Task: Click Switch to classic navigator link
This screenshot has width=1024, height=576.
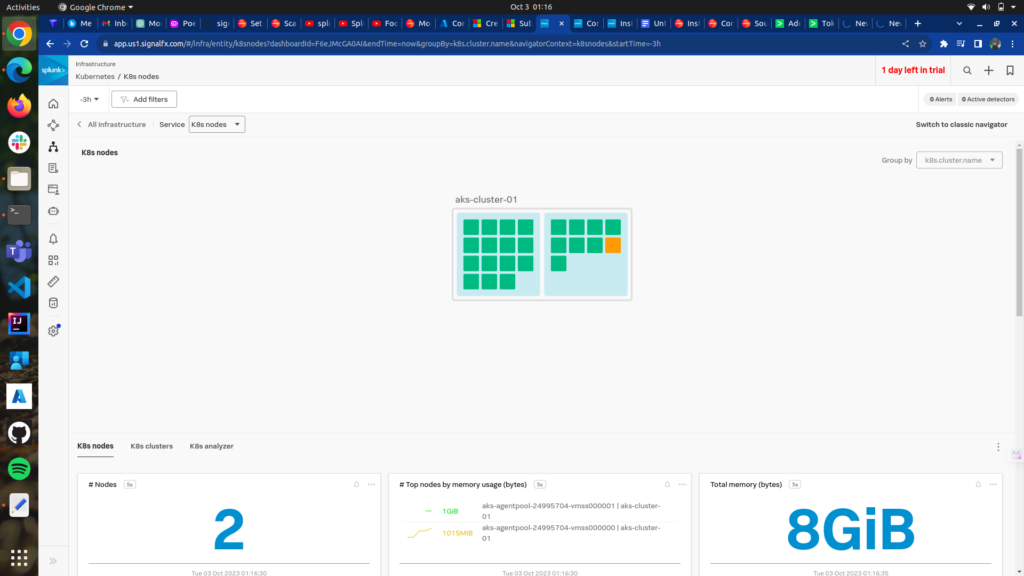Action: (x=961, y=124)
